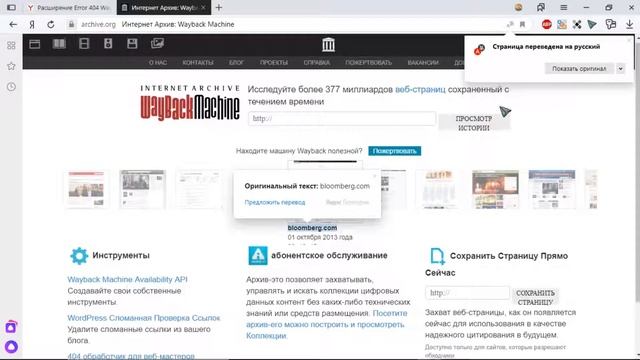Click the Сохранить Страницу document icon

click(437, 256)
